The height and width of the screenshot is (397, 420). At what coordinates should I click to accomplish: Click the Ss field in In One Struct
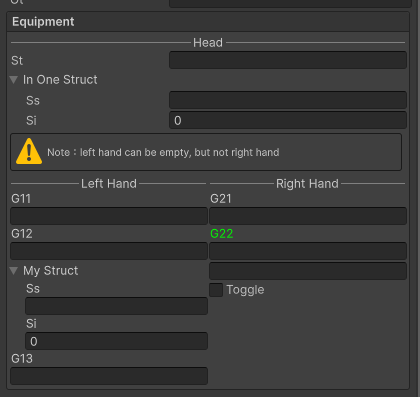(288, 100)
